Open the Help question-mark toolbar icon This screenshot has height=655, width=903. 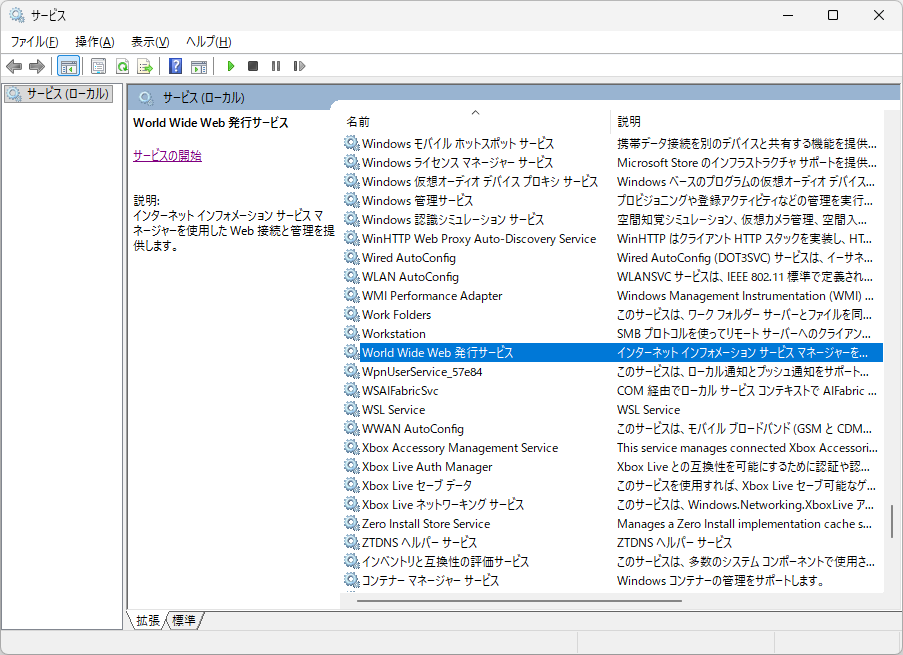point(176,66)
